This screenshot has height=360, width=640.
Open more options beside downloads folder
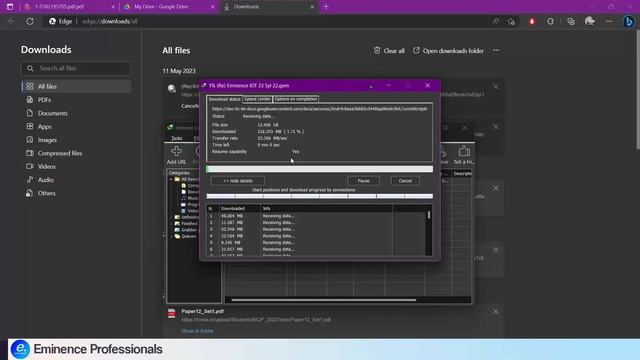pos(496,51)
